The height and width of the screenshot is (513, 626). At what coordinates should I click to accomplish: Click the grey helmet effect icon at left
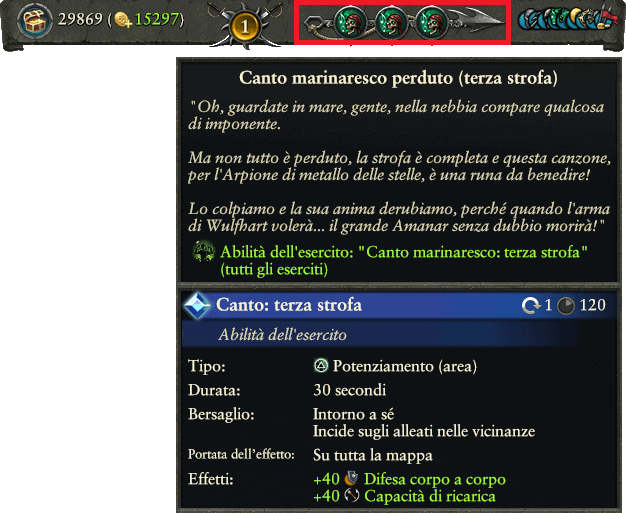tap(526, 20)
